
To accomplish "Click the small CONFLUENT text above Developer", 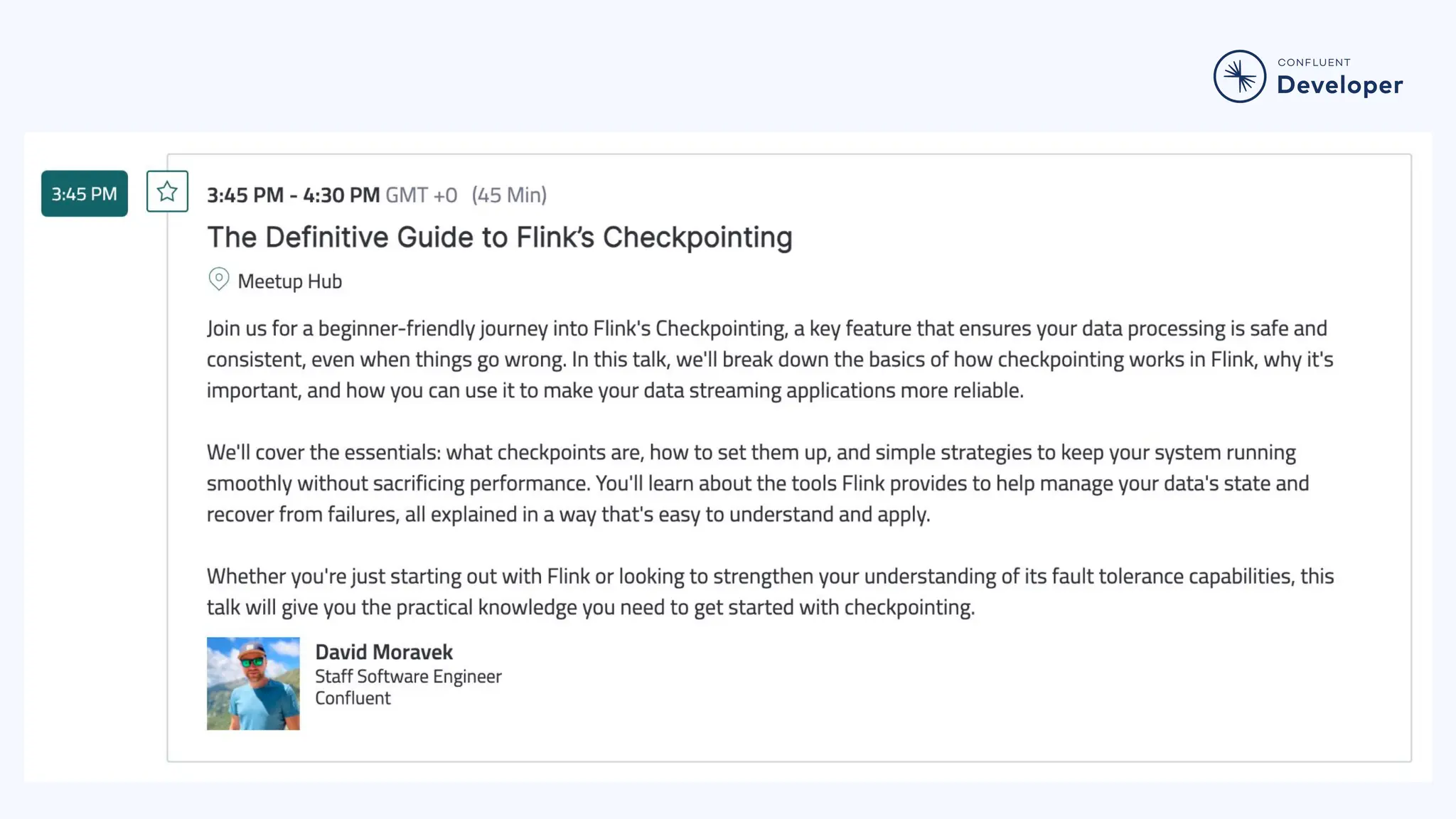I will [1314, 63].
